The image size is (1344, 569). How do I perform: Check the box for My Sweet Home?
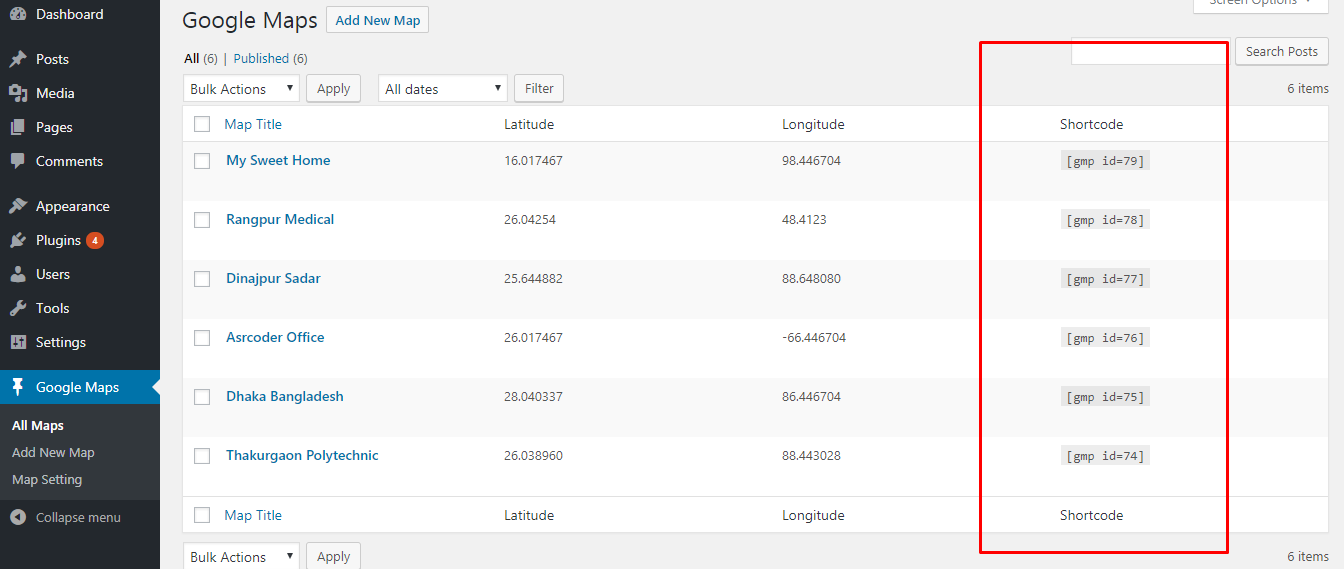tap(202, 160)
